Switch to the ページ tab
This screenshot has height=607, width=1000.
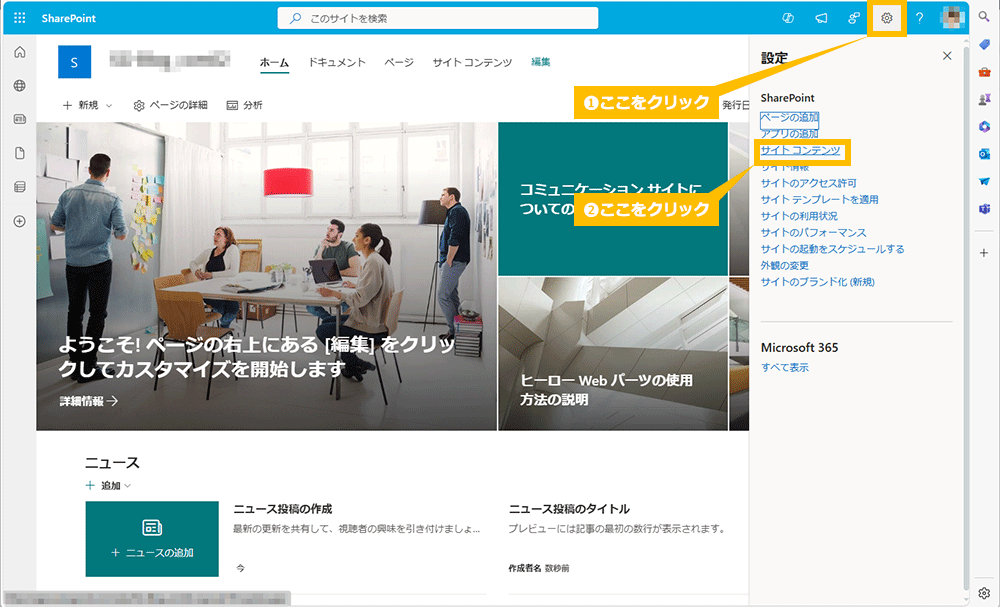pyautogui.click(x=398, y=61)
